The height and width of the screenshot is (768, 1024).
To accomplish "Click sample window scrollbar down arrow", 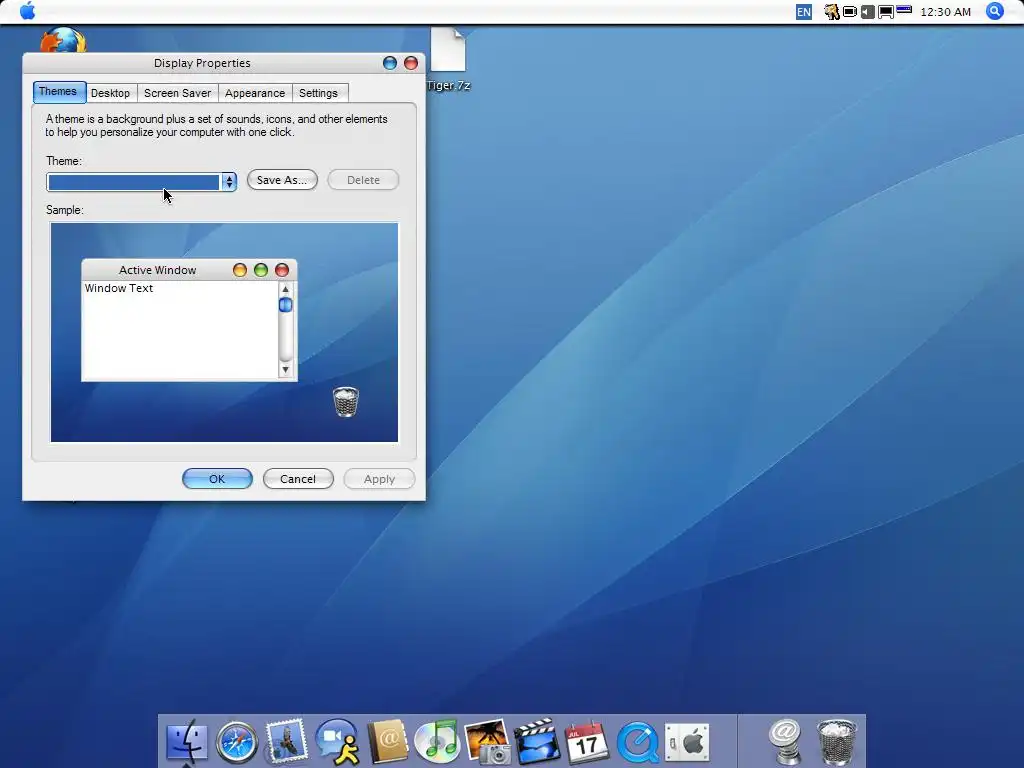I will coord(285,370).
